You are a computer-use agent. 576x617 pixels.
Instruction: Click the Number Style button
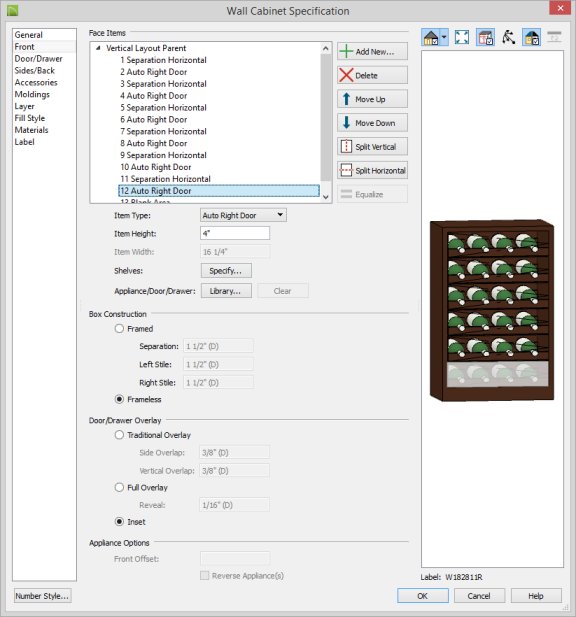tap(42, 596)
